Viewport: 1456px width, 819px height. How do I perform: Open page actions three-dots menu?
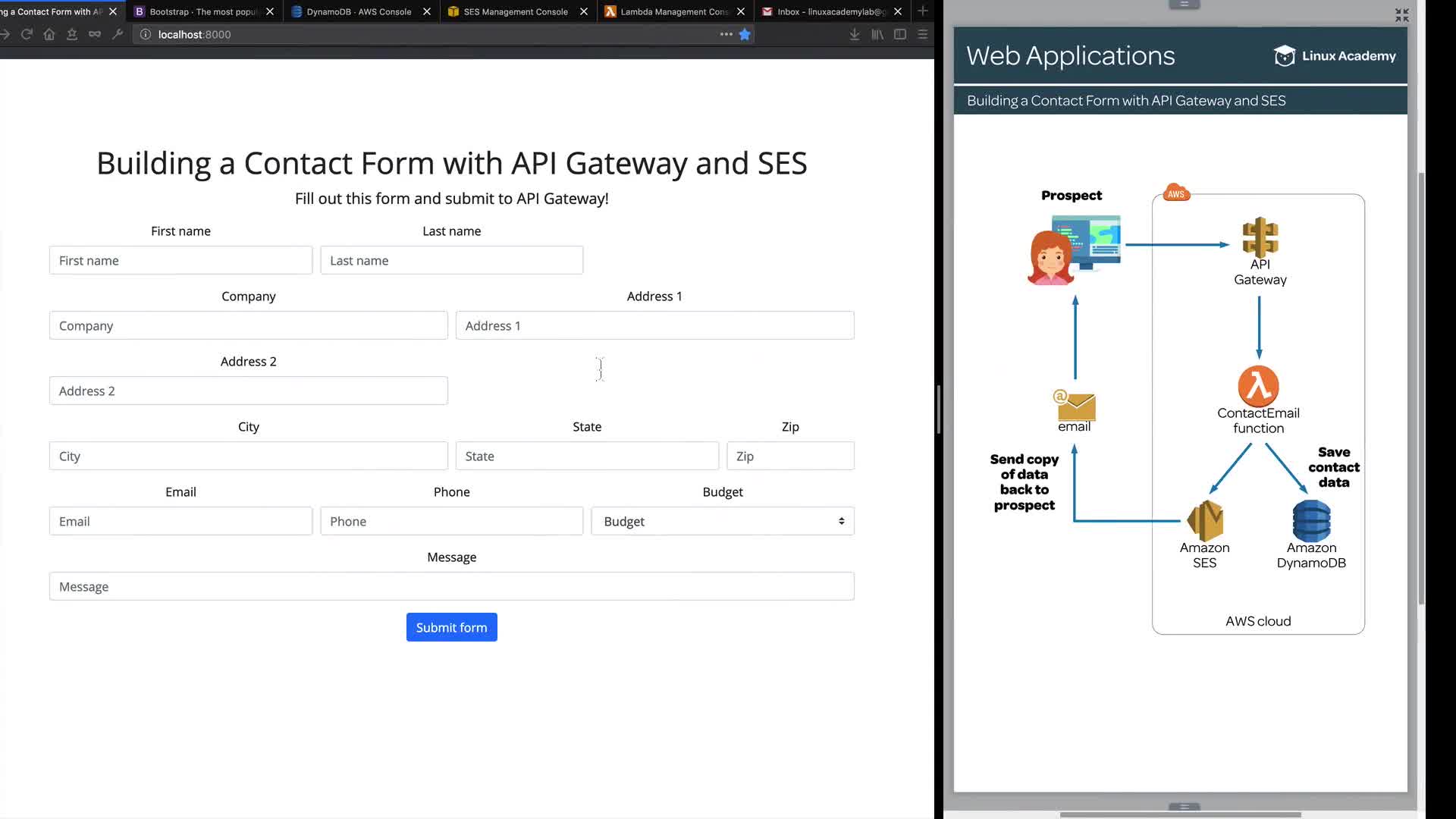point(726,34)
